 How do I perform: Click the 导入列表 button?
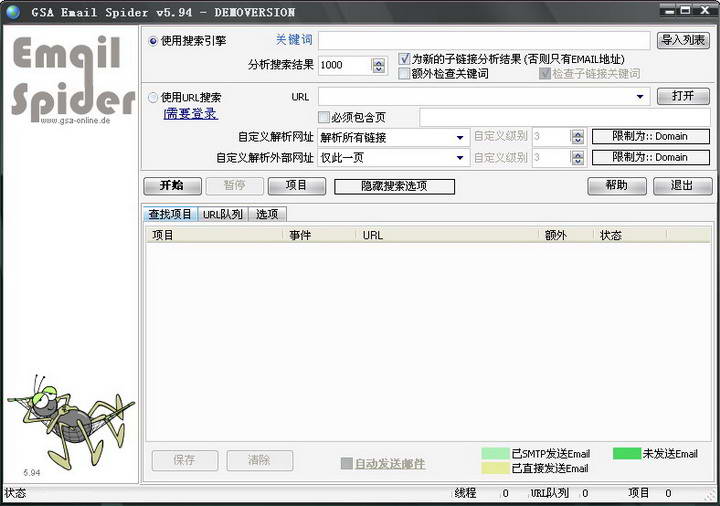pyautogui.click(x=683, y=40)
